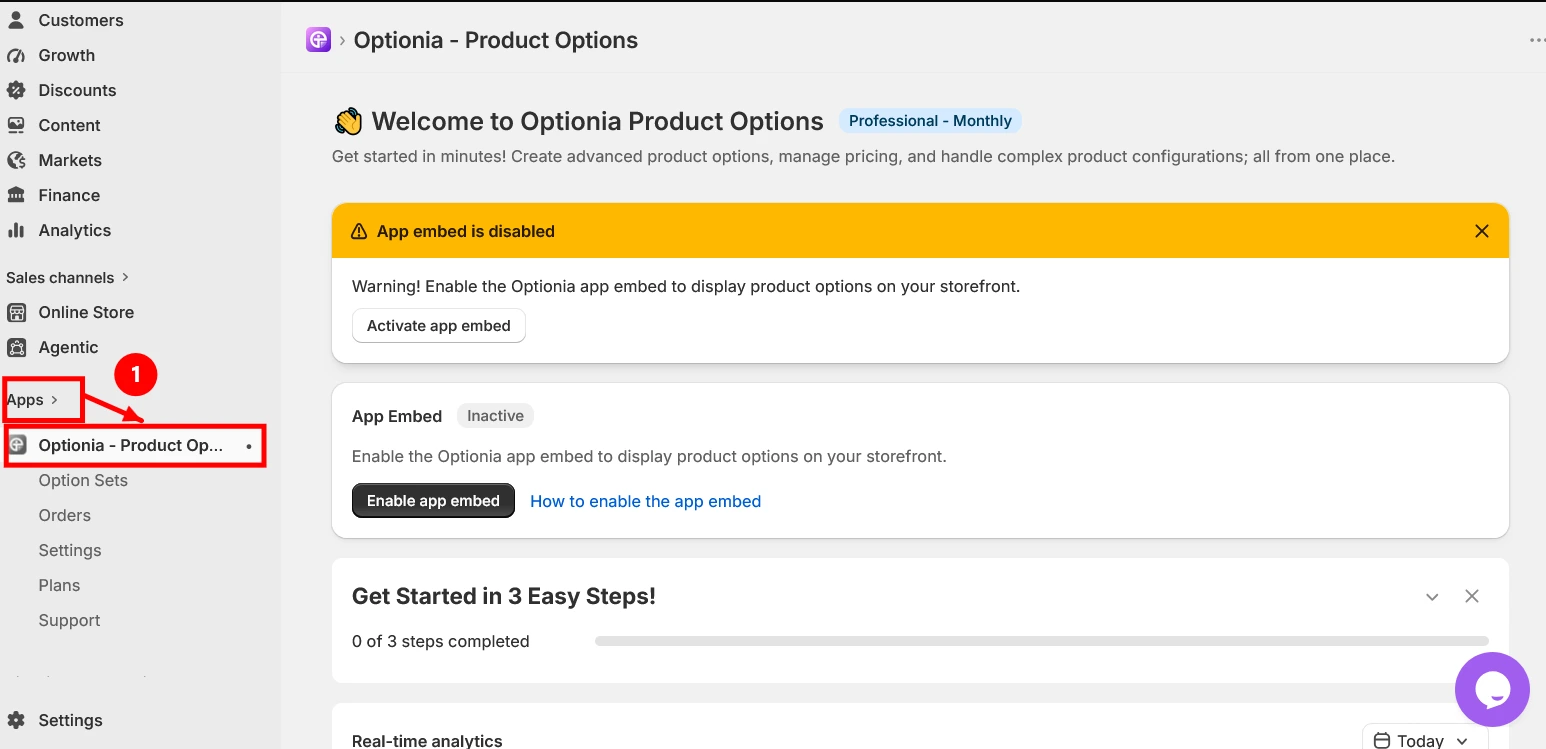
Task: Click the App Embed card title
Action: coord(397,416)
